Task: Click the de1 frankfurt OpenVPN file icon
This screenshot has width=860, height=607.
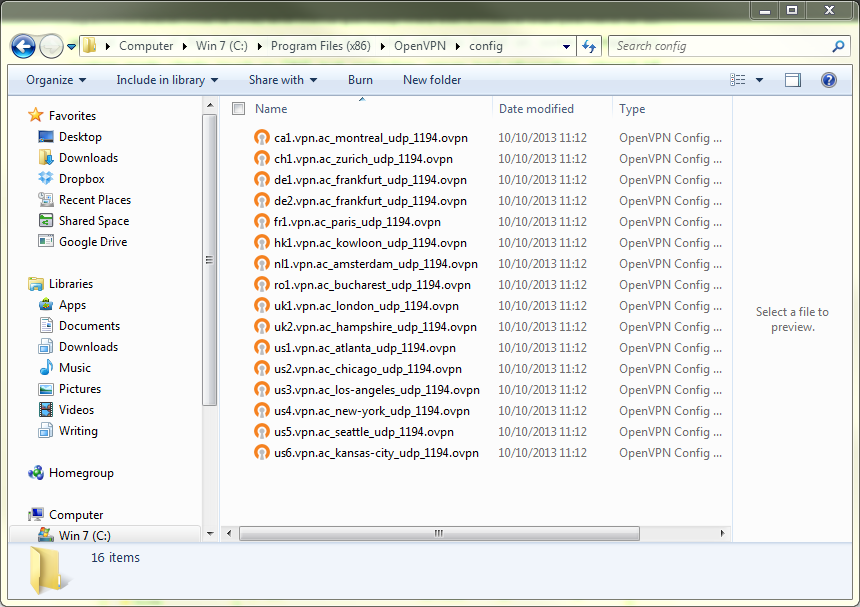Action: click(x=262, y=179)
